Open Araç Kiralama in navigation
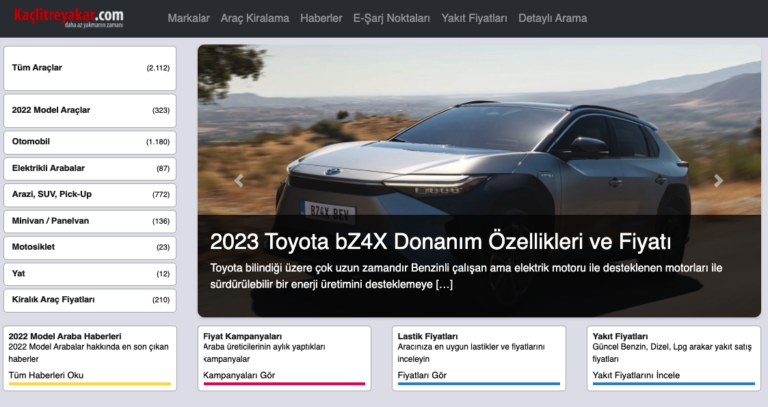Image resolution: width=768 pixels, height=407 pixels. 255,18
